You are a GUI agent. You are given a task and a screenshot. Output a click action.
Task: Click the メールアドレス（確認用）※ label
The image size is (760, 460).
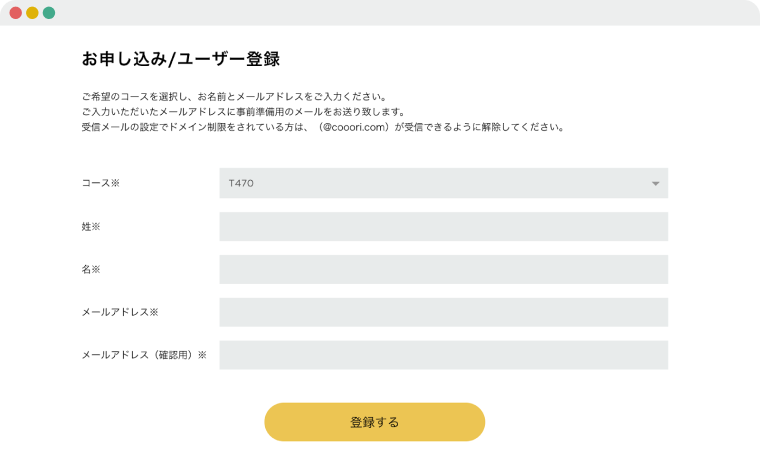[x=144, y=355]
